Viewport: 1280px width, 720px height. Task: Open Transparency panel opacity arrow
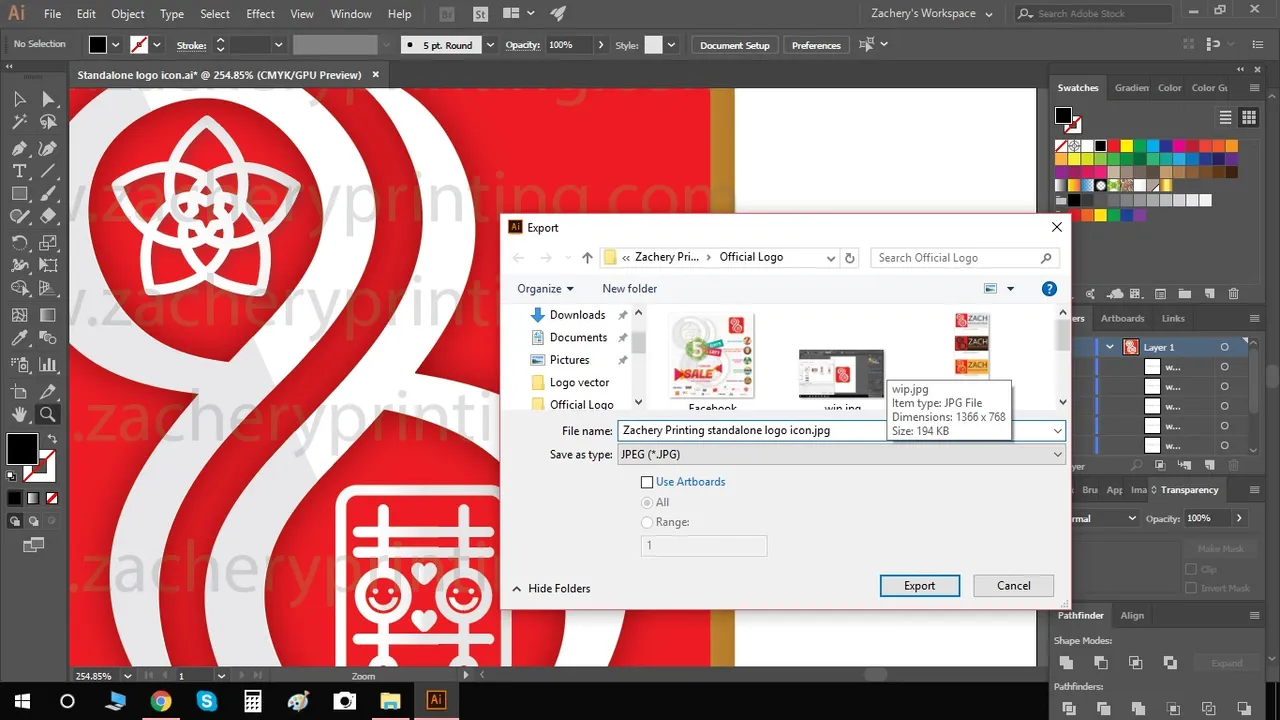click(x=1239, y=518)
